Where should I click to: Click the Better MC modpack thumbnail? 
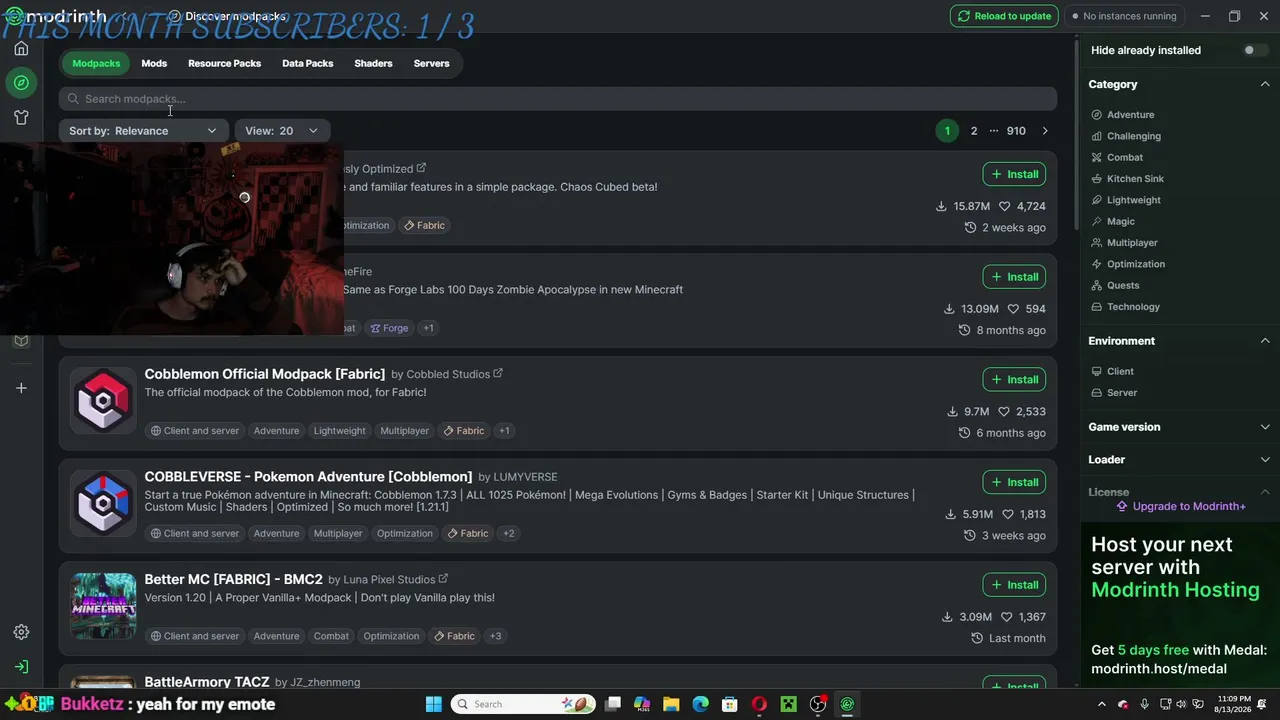pyautogui.click(x=103, y=606)
